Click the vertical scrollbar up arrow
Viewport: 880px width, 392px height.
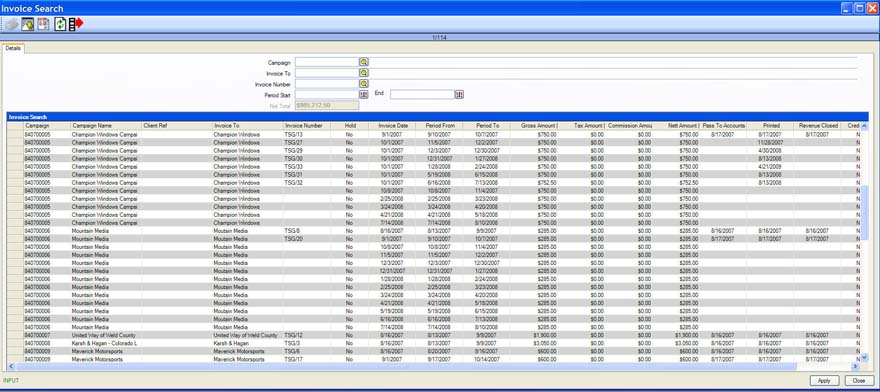864,126
